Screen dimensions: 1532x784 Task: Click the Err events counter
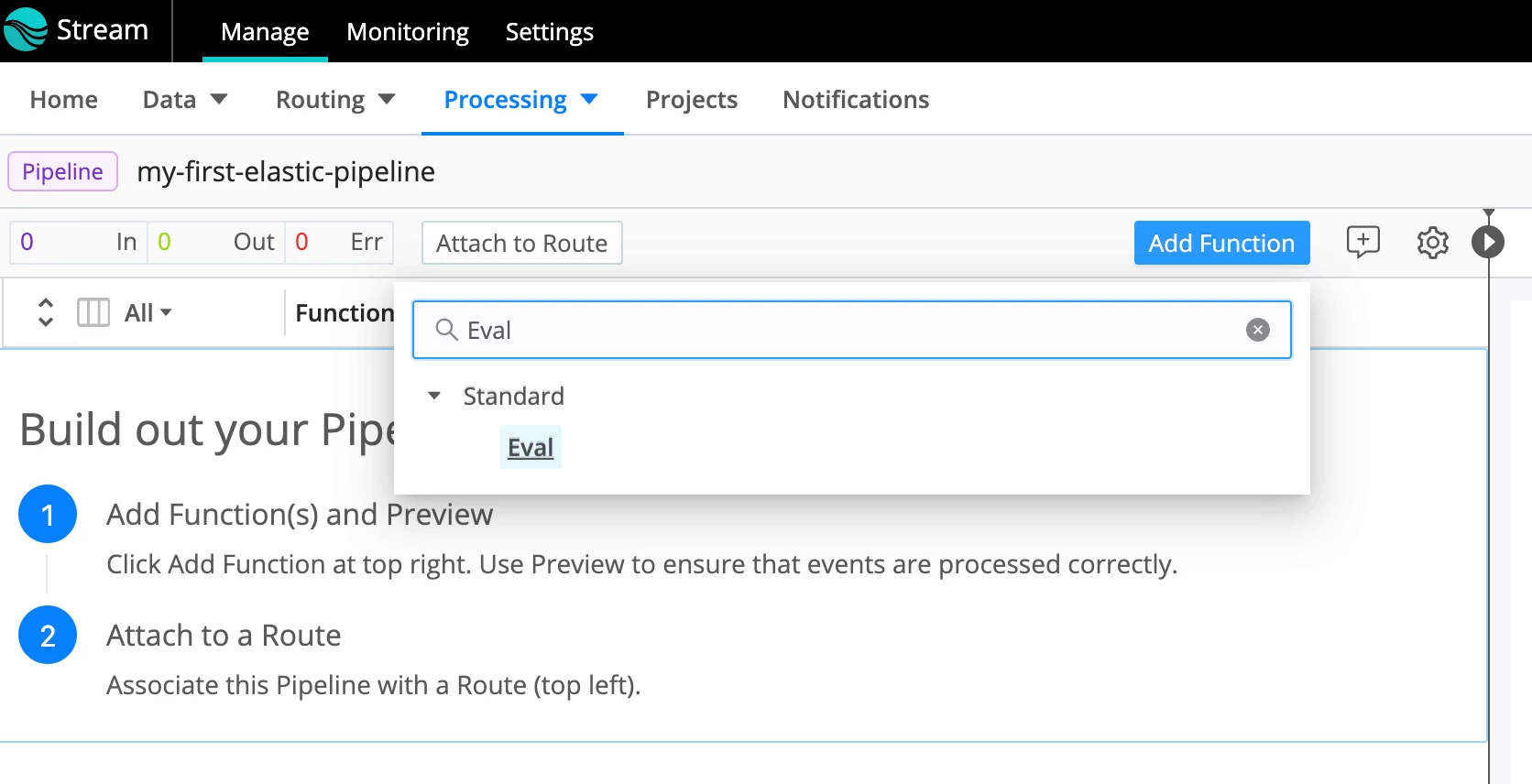(x=339, y=242)
